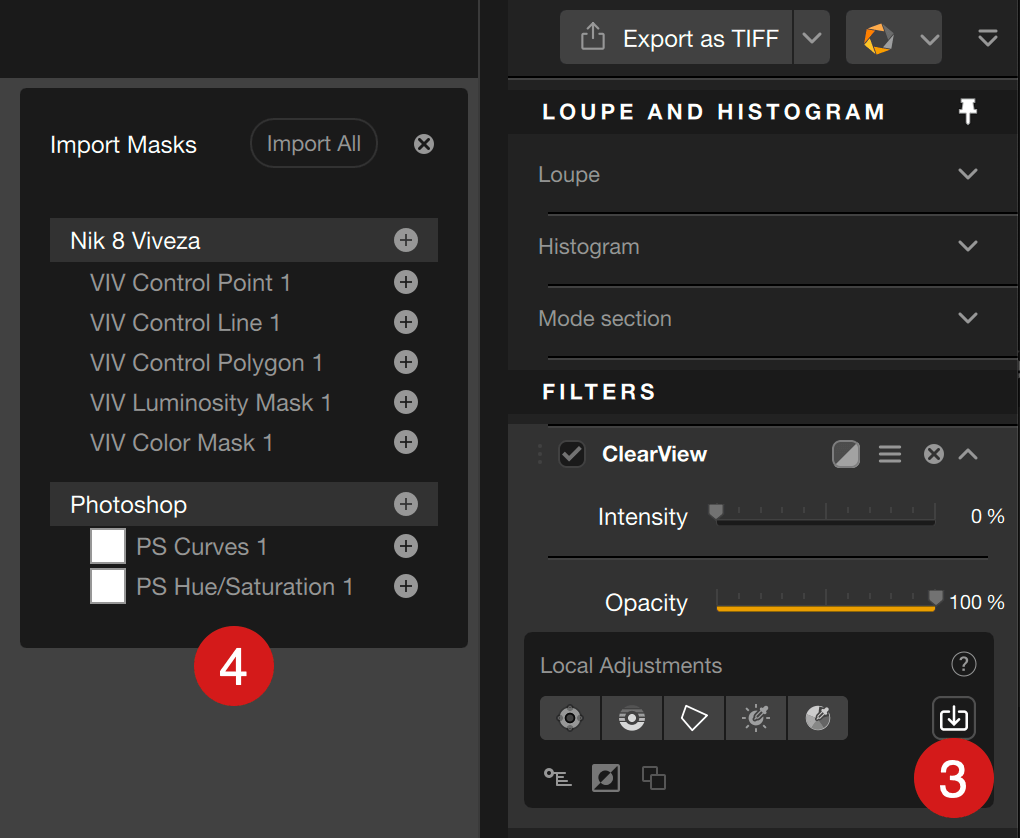Click the Nik Collection colorful logo icon
Image resolution: width=1020 pixels, height=838 pixels.
[x=878, y=38]
